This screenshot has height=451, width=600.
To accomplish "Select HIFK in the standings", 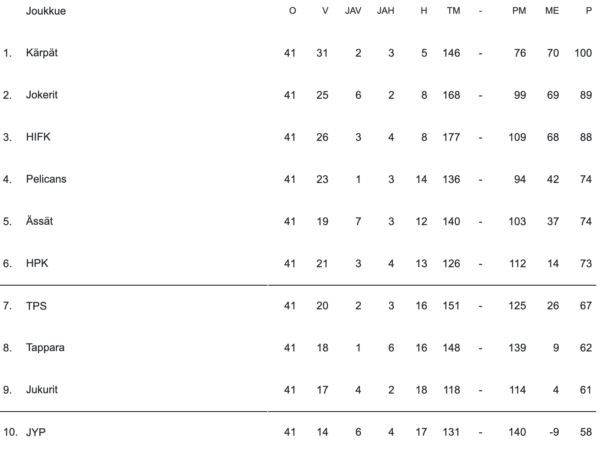I will pyautogui.click(x=38, y=137).
